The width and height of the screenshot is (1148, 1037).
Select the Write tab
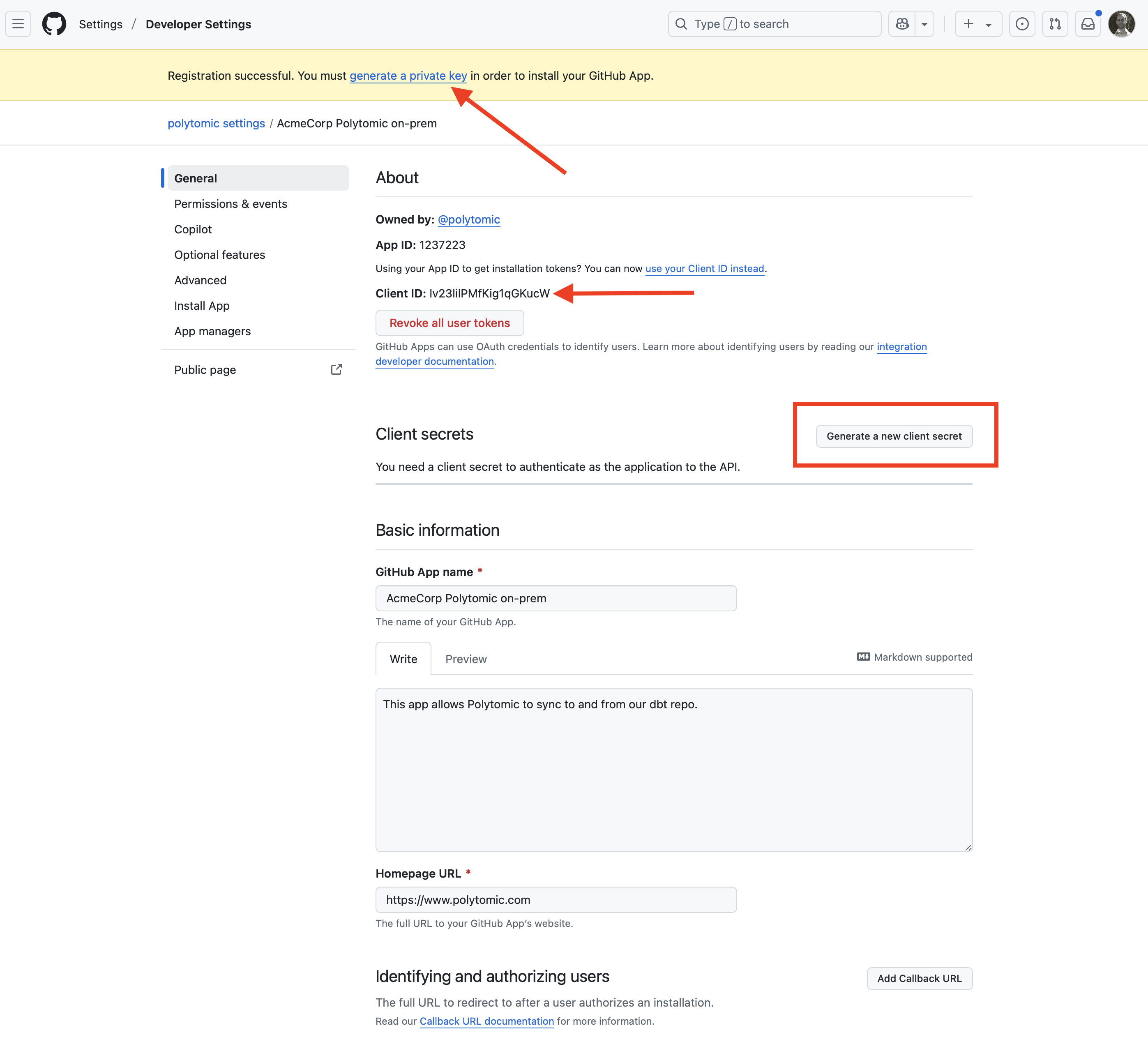click(403, 659)
